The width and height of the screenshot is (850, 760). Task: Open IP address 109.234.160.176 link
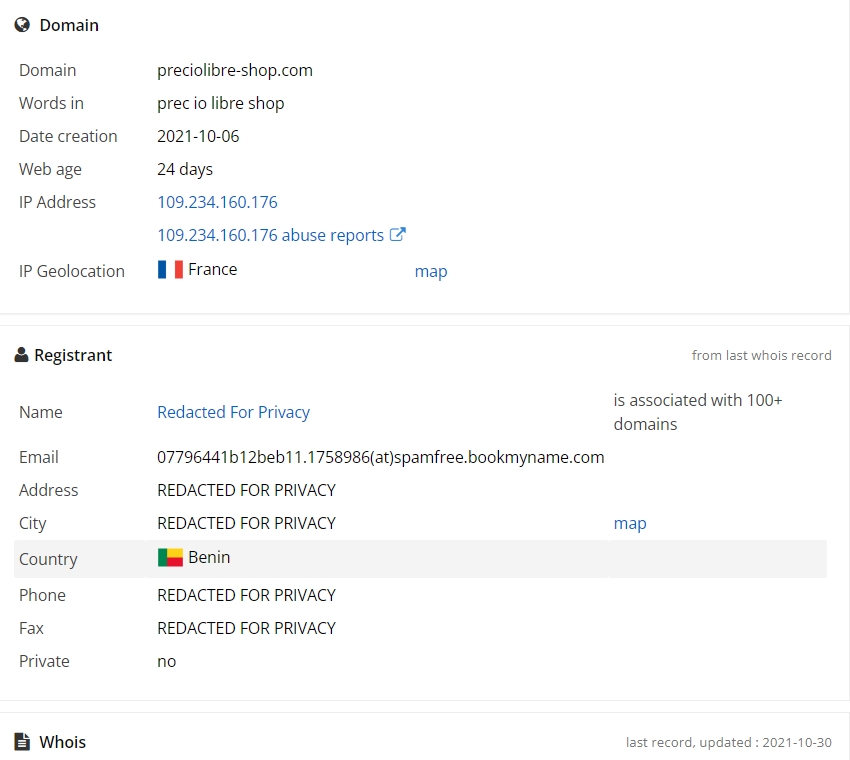217,202
